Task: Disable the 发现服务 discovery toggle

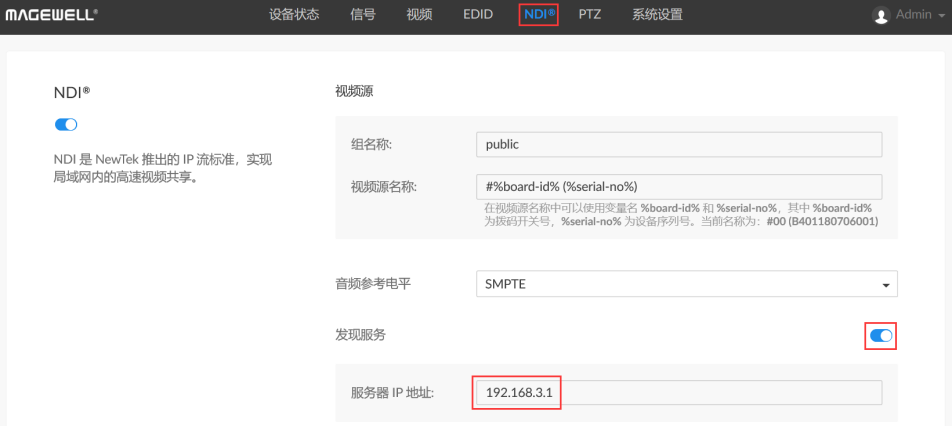Action: [x=881, y=336]
